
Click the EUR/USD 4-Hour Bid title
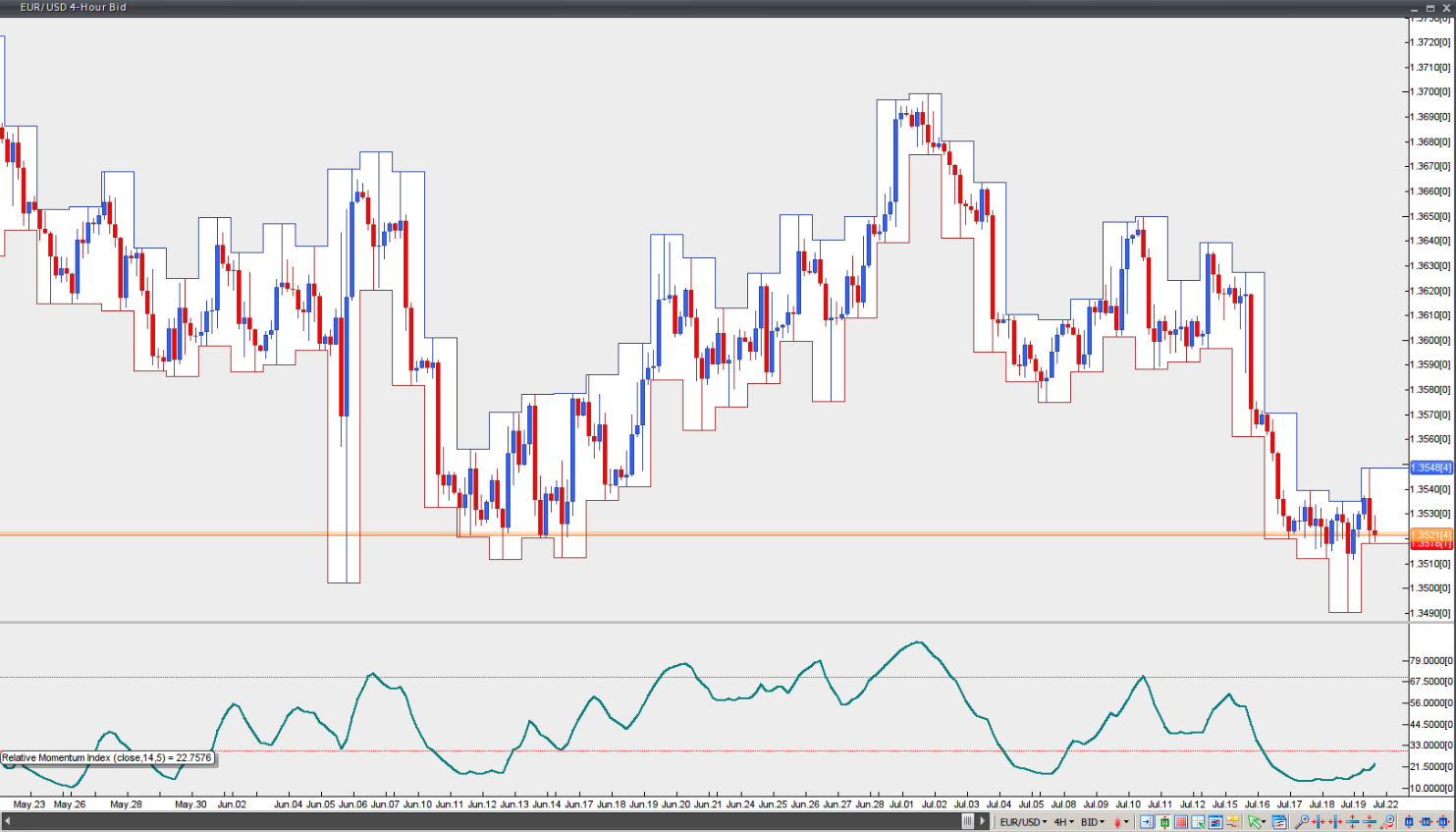pos(74,7)
